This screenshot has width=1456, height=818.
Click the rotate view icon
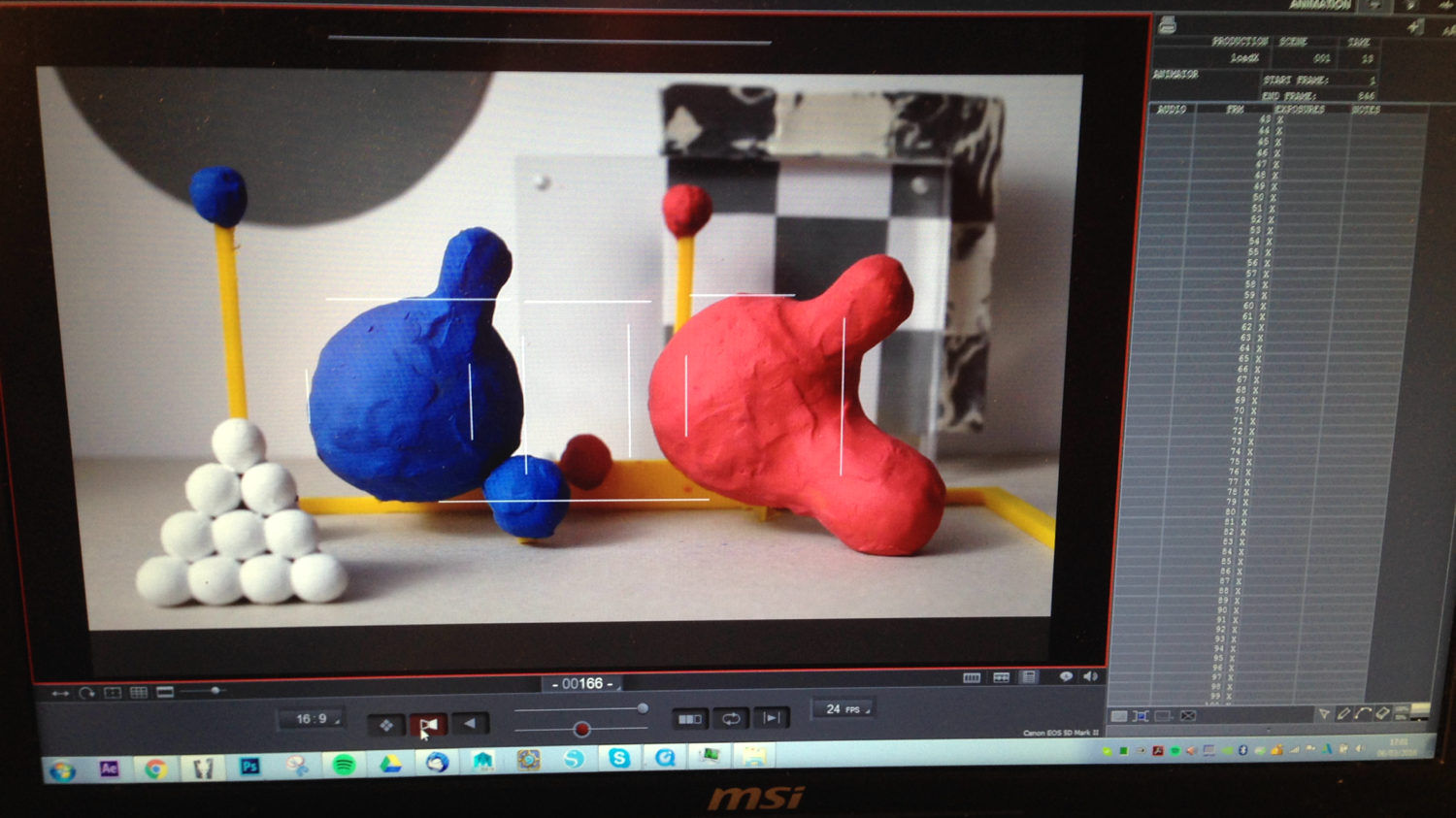86,692
